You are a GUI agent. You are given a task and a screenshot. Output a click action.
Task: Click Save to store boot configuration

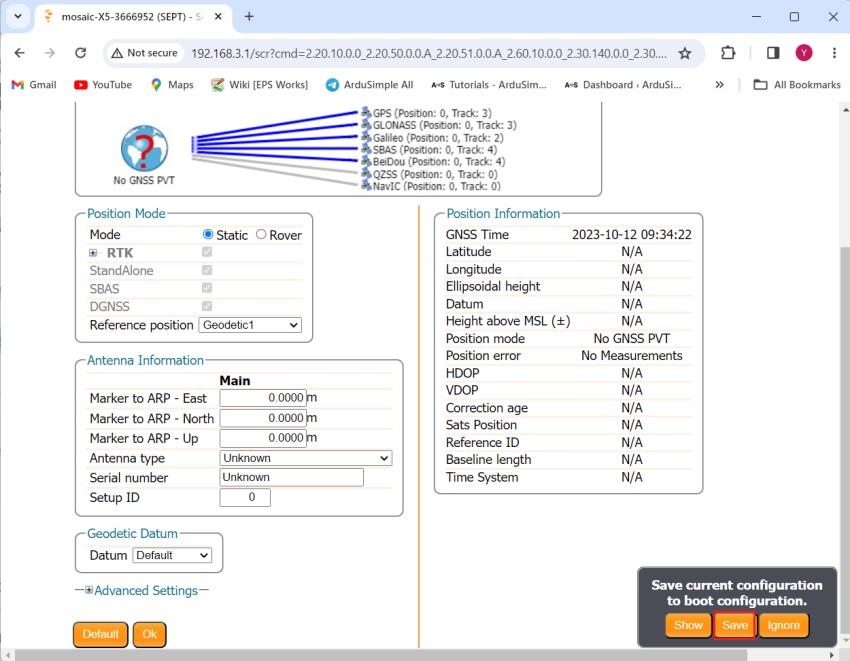(x=735, y=625)
